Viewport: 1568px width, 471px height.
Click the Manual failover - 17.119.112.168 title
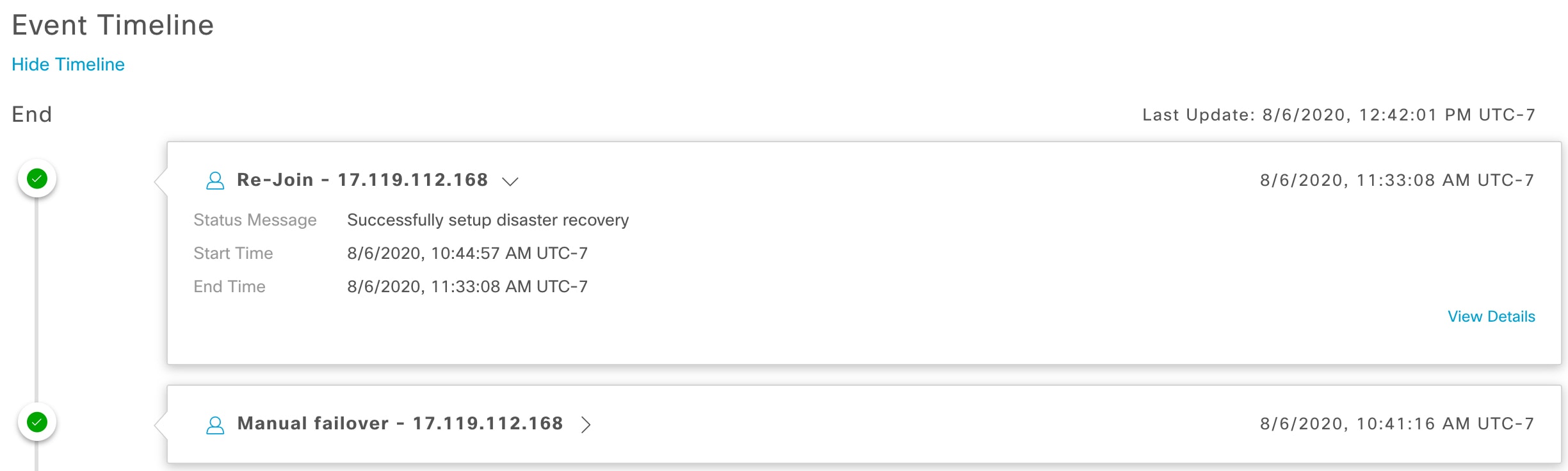(x=400, y=424)
